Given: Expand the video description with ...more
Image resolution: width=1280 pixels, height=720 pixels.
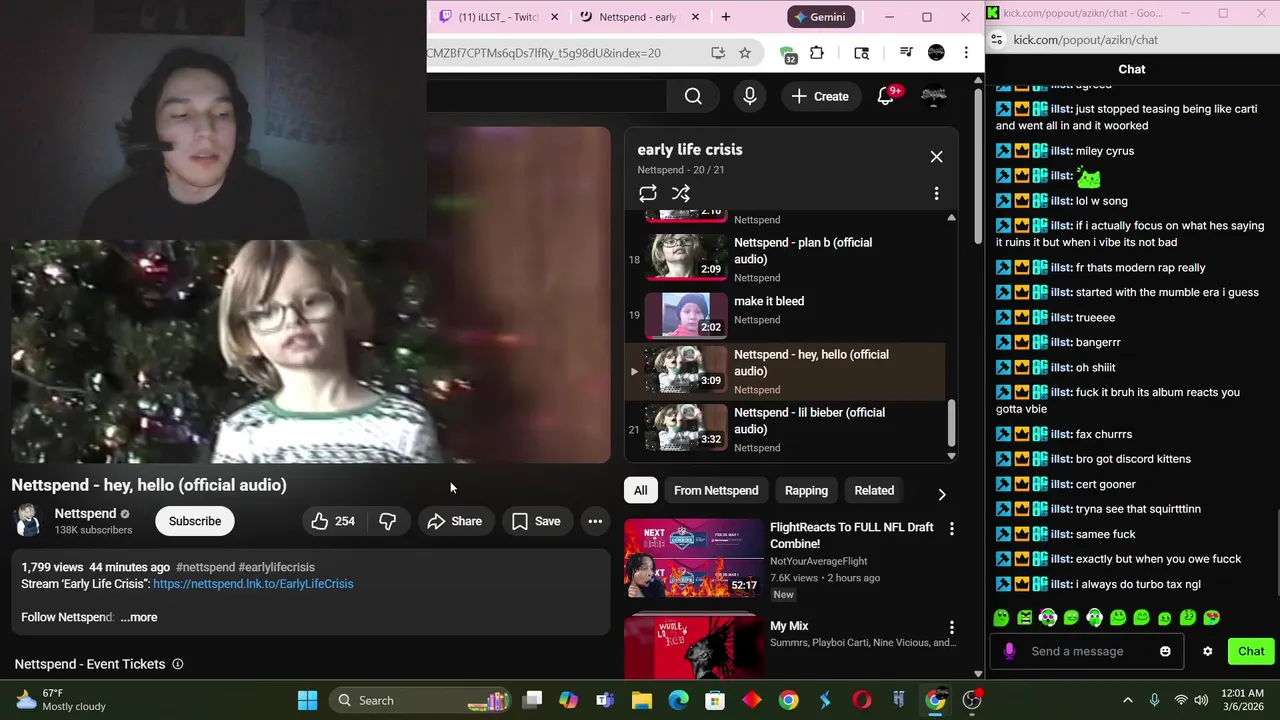Looking at the screenshot, I should pos(139,617).
